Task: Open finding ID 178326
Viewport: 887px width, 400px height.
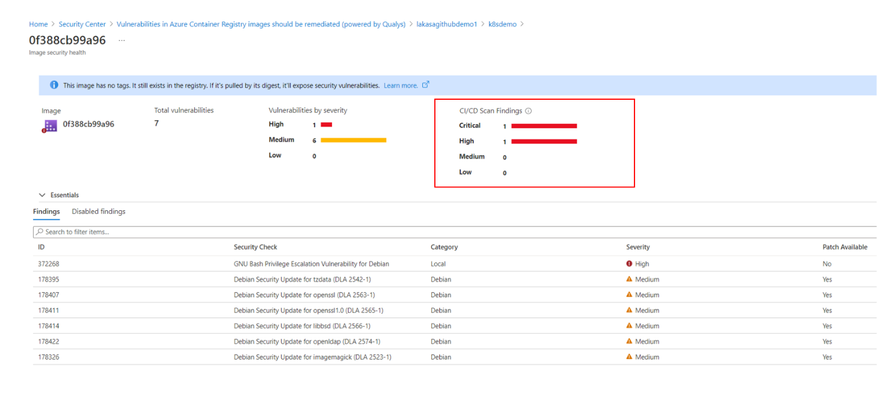Action: point(48,357)
